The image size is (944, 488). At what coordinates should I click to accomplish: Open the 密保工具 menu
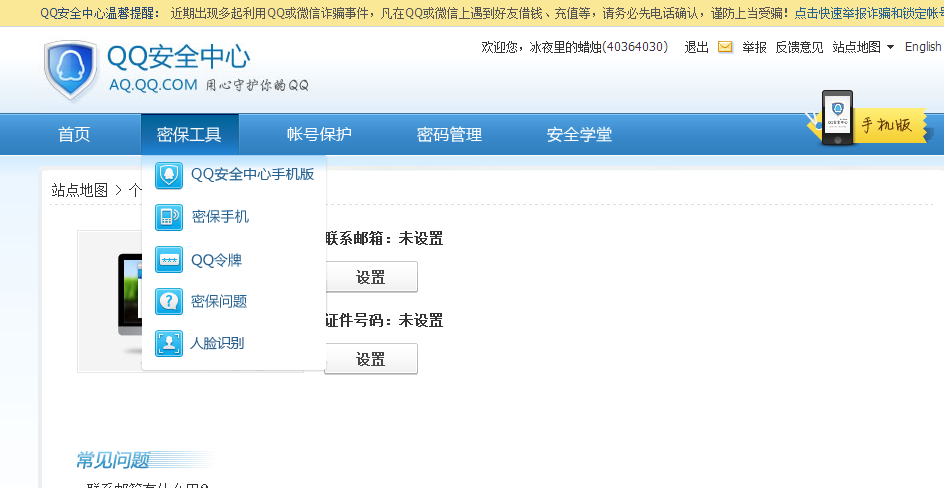click(x=189, y=134)
